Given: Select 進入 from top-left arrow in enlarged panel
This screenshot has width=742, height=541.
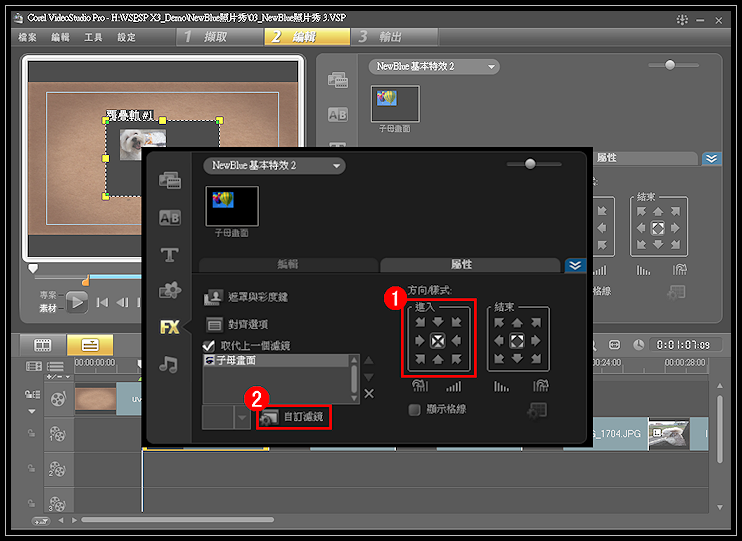Looking at the screenshot, I should pyautogui.click(x=420, y=322).
